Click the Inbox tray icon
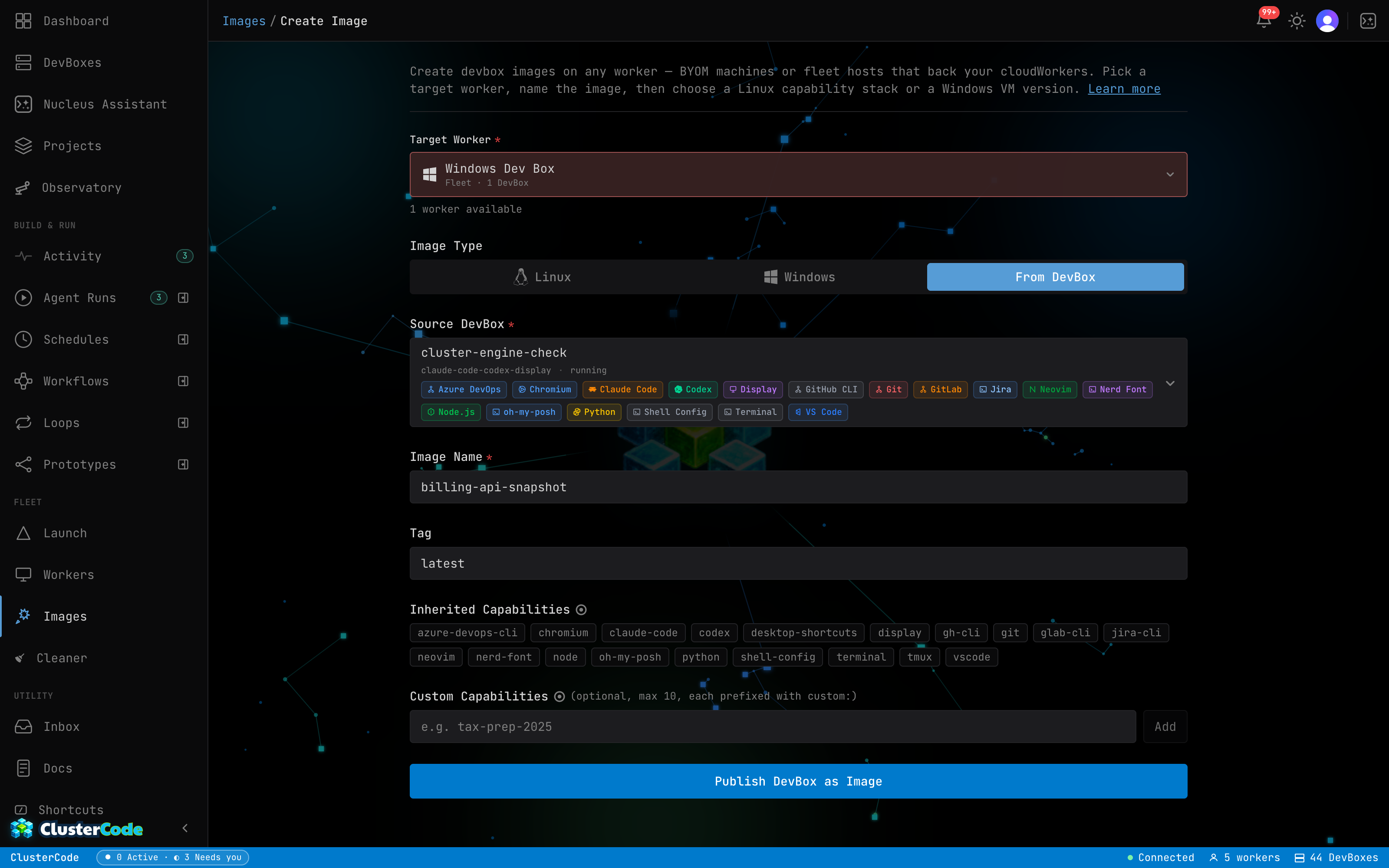 coord(23,727)
